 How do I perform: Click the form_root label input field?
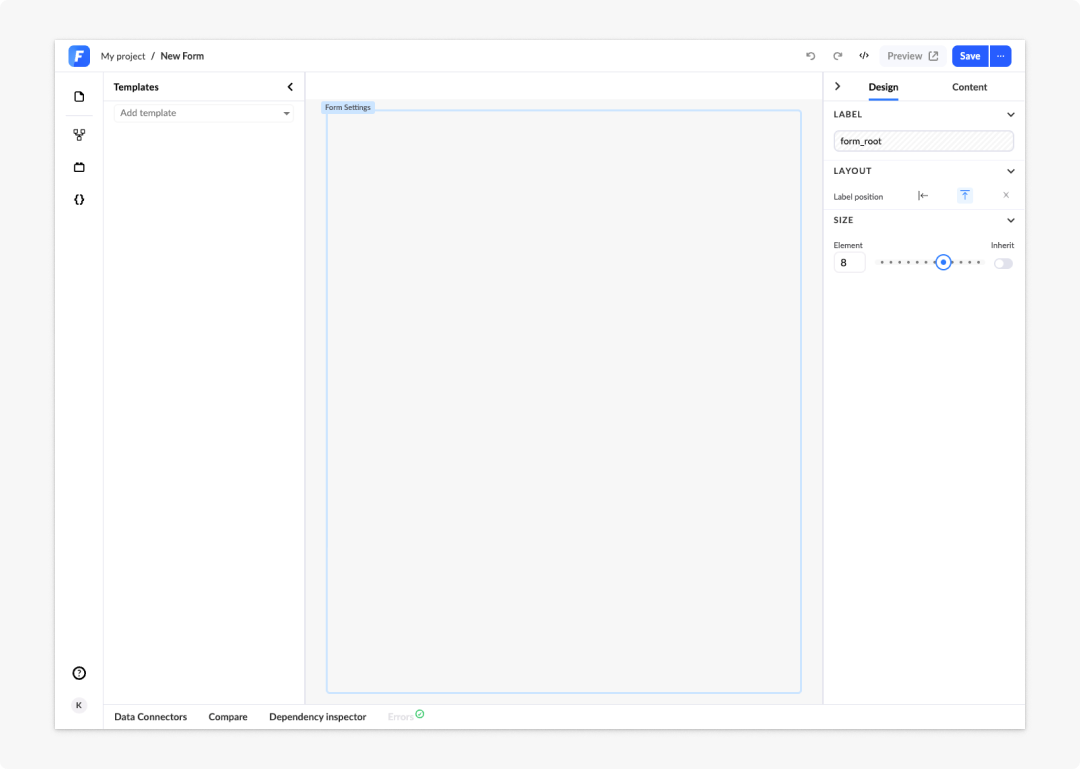click(x=923, y=141)
